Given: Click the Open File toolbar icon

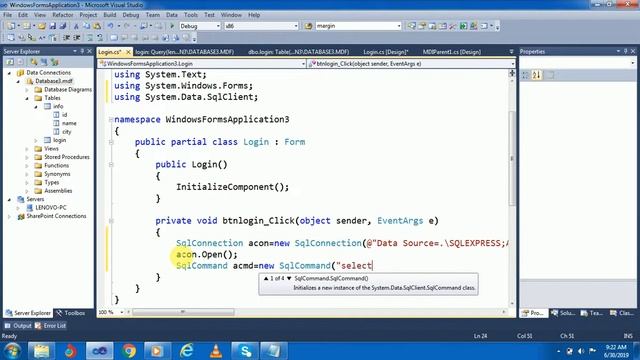Looking at the screenshot, I should tap(42, 26).
